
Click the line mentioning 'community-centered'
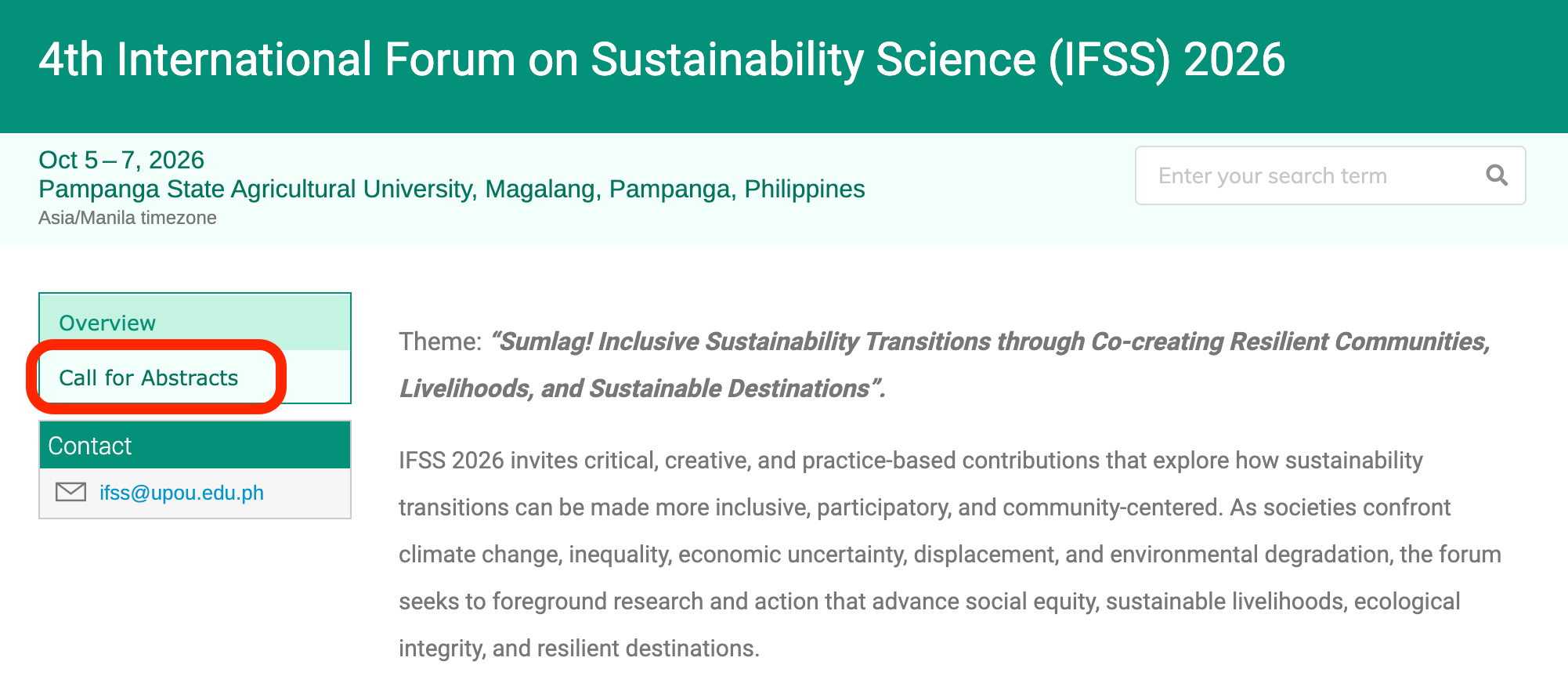click(925, 508)
